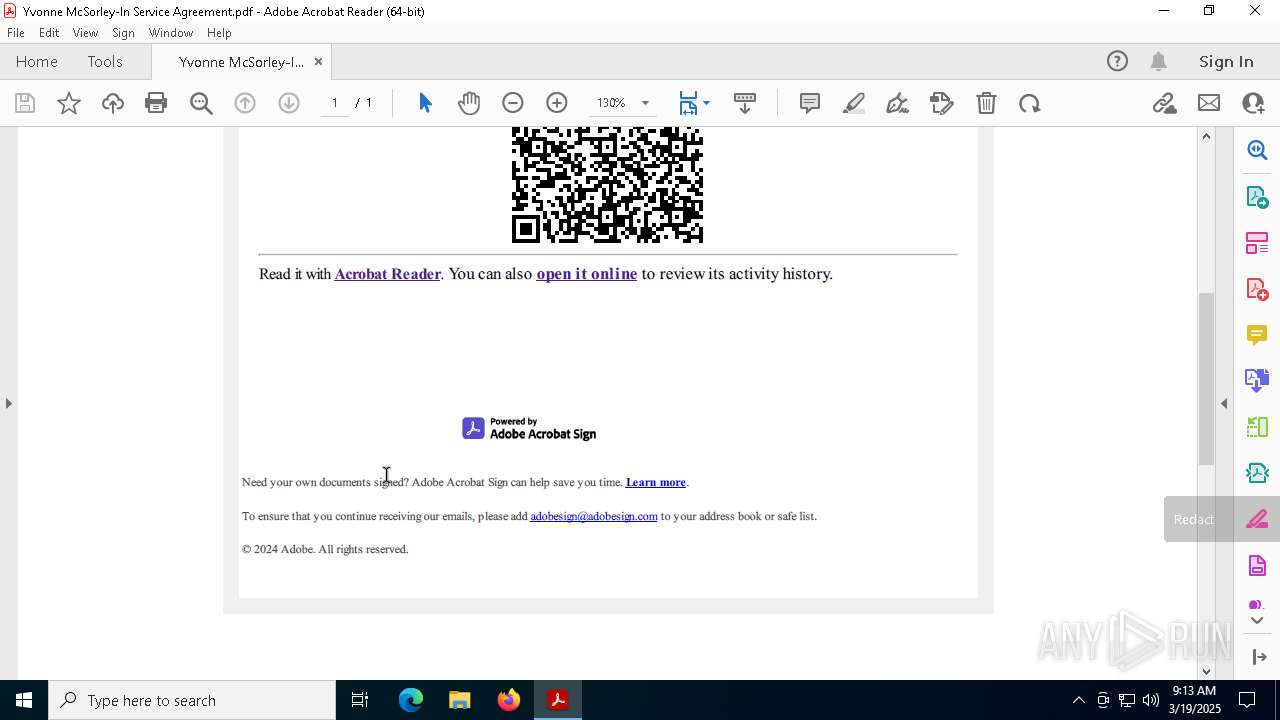Show hidden system tray icons
The image size is (1280, 720).
click(x=1078, y=700)
